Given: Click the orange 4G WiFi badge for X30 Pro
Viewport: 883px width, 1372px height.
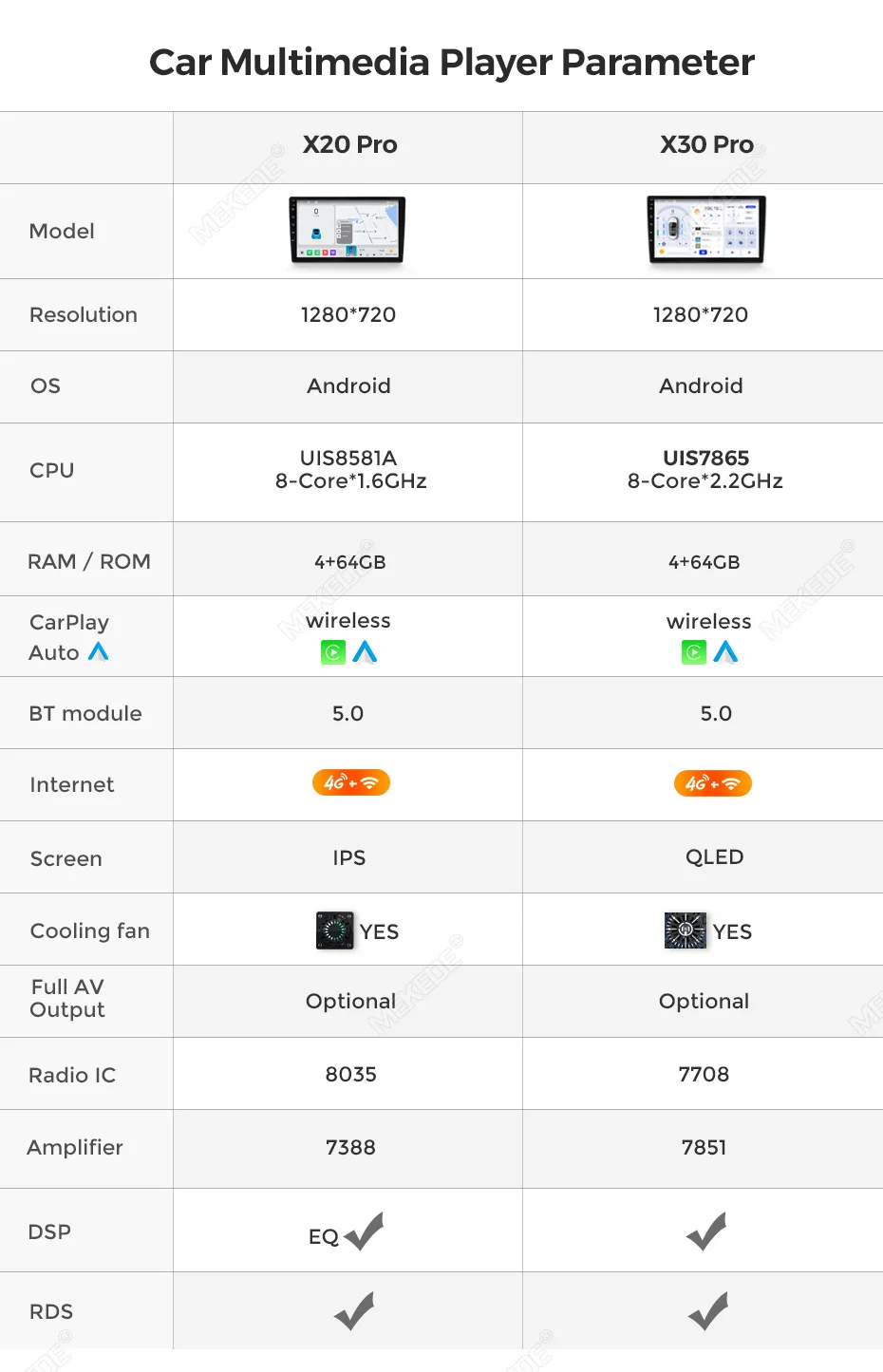Looking at the screenshot, I should click(x=713, y=783).
